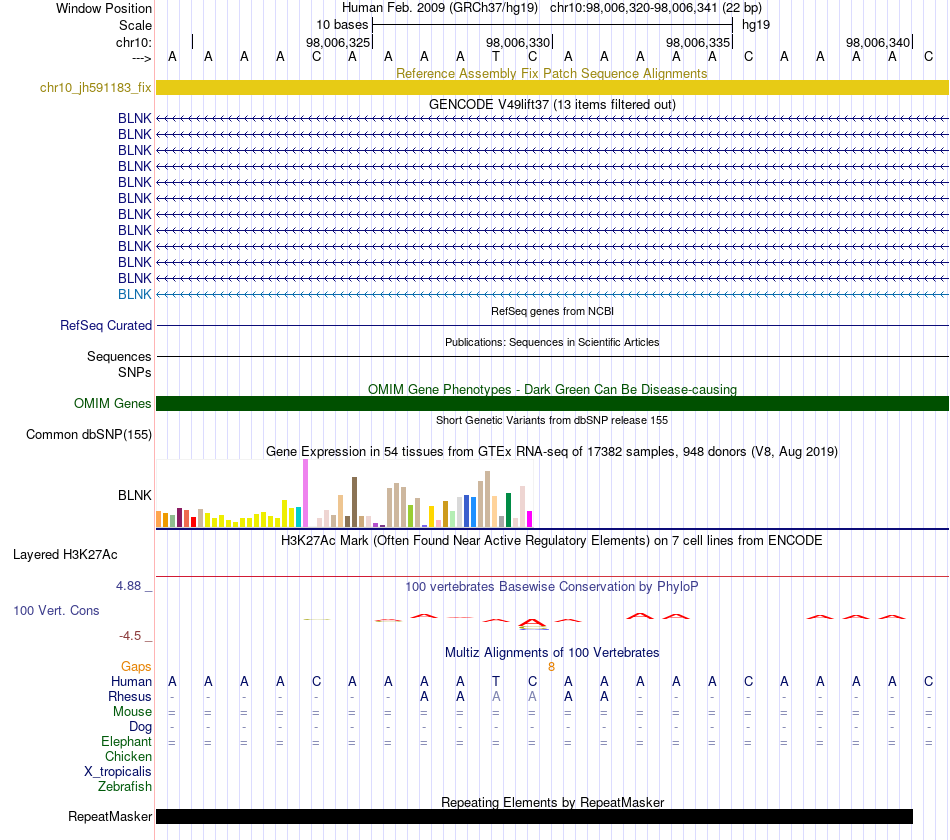Click the yellow chr10_jh591183_fix alignment bar
Image resolution: width=950 pixels, height=840 pixels.
pos(552,87)
